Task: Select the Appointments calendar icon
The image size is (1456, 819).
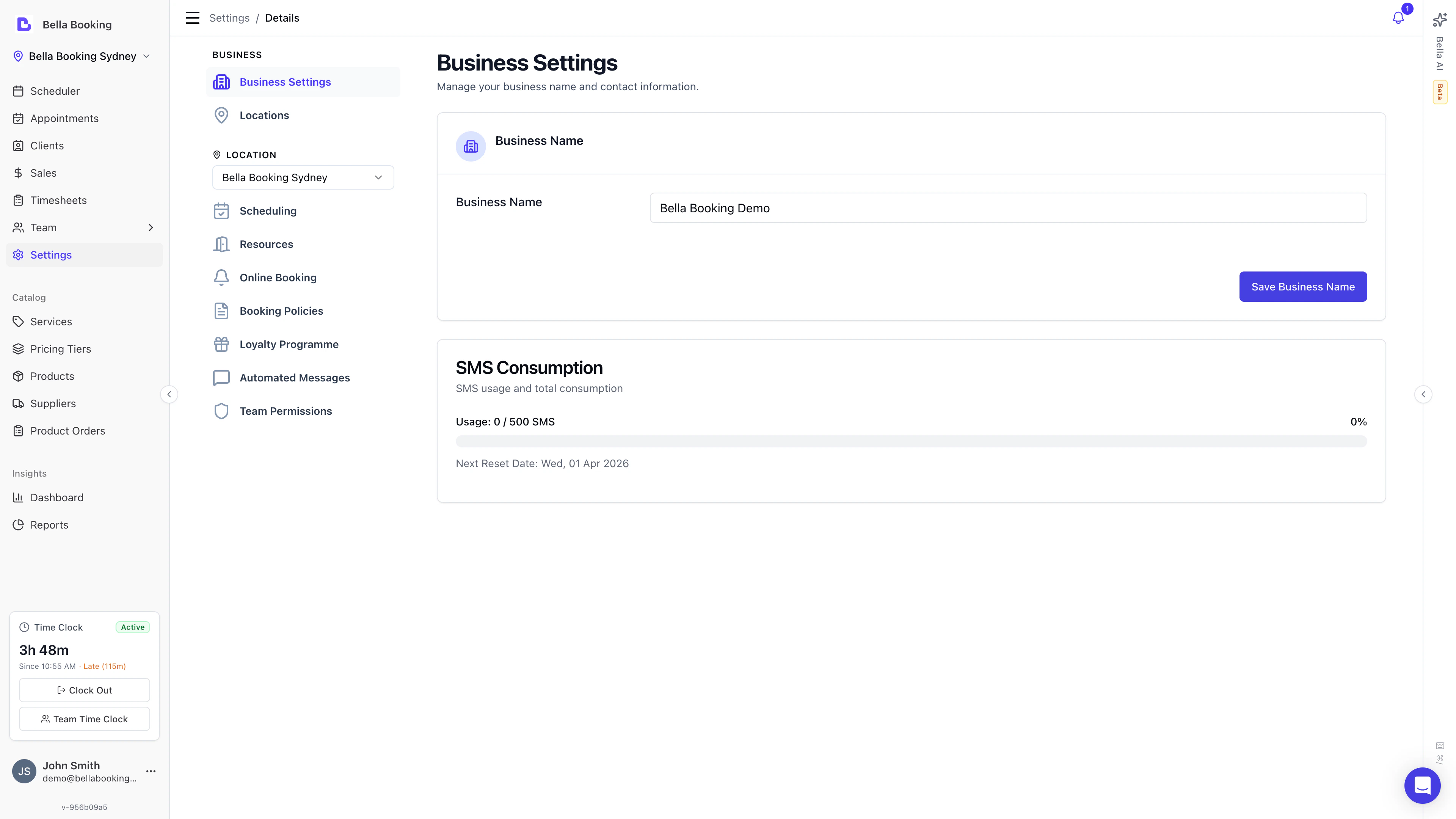Action: coord(18,118)
